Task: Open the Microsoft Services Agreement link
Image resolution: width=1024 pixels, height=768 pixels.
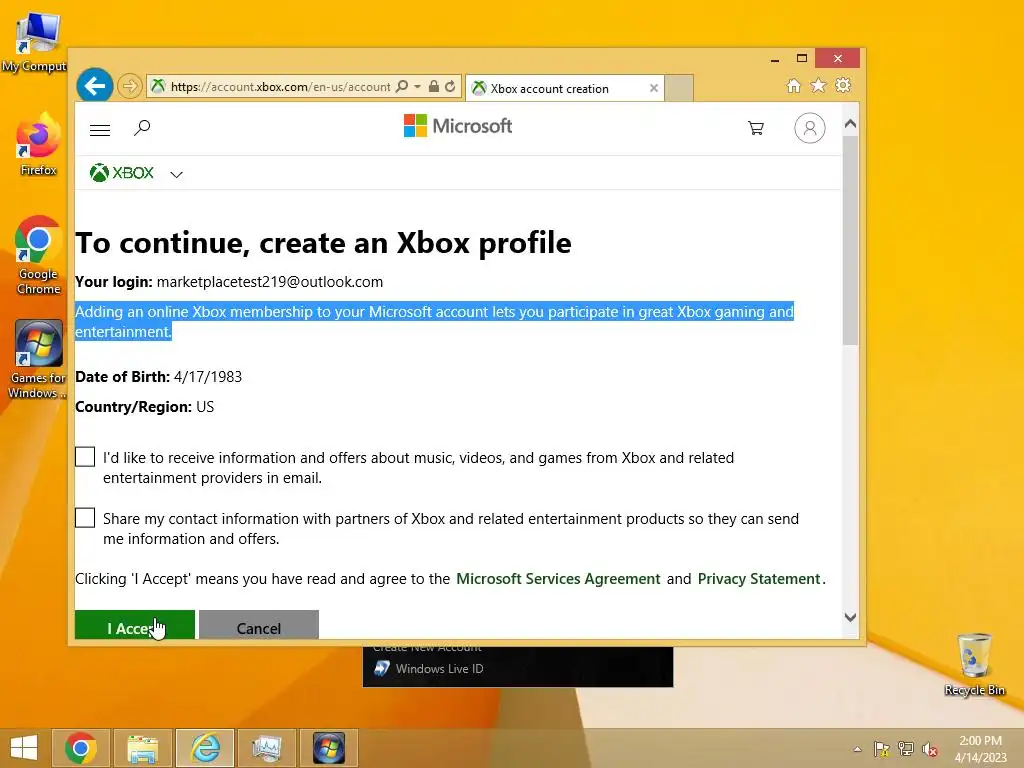Action: (x=558, y=579)
